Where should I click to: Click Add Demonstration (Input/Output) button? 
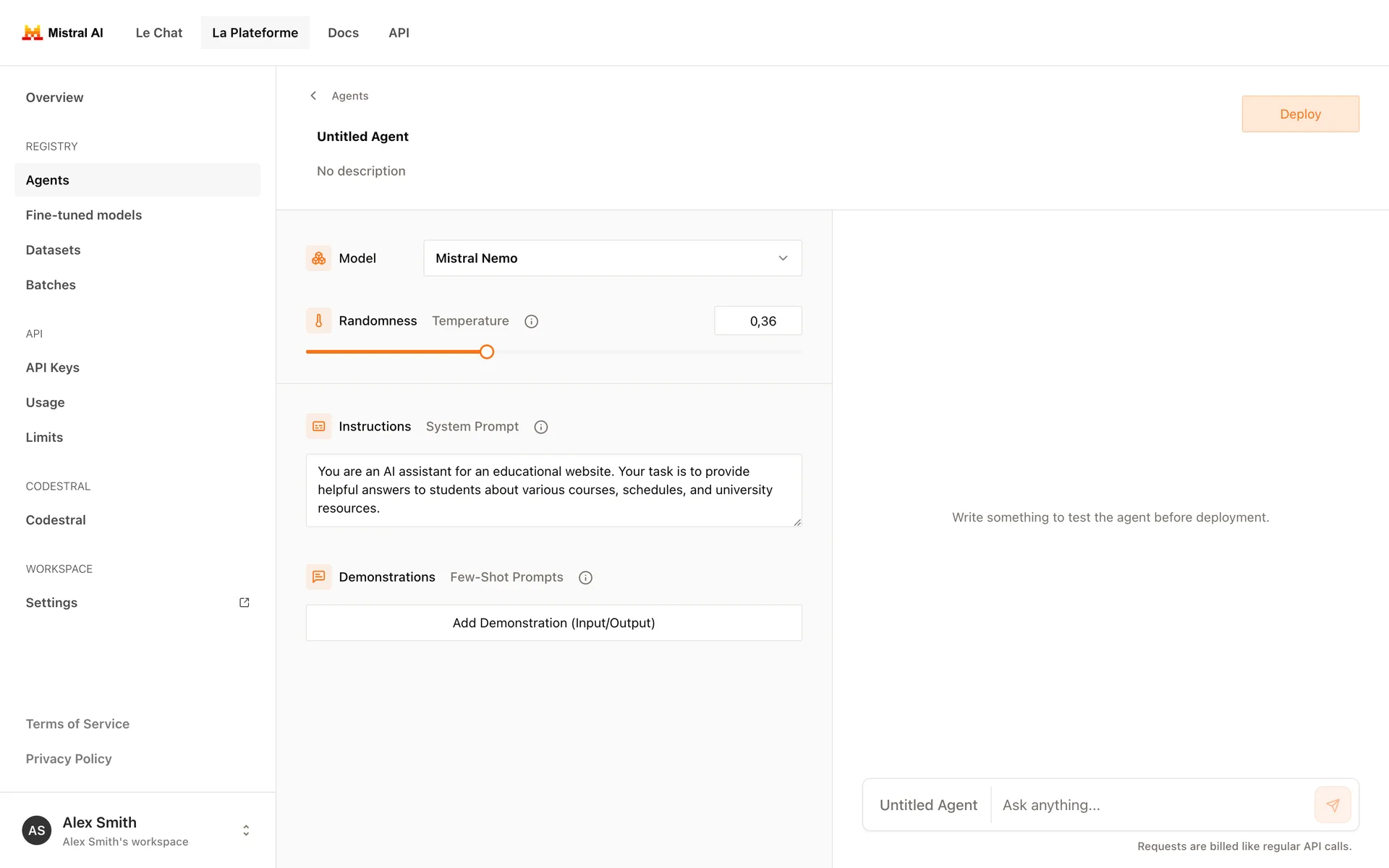(x=553, y=623)
